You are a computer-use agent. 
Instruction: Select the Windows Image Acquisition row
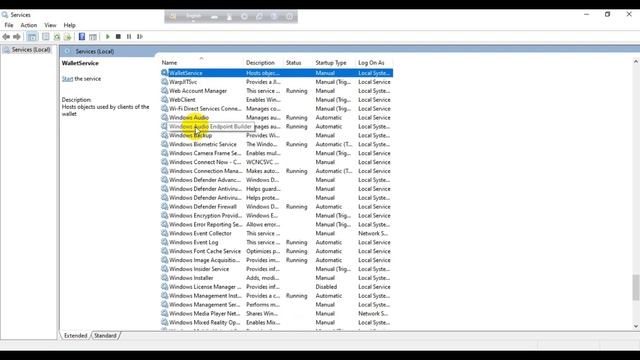[x=276, y=260]
